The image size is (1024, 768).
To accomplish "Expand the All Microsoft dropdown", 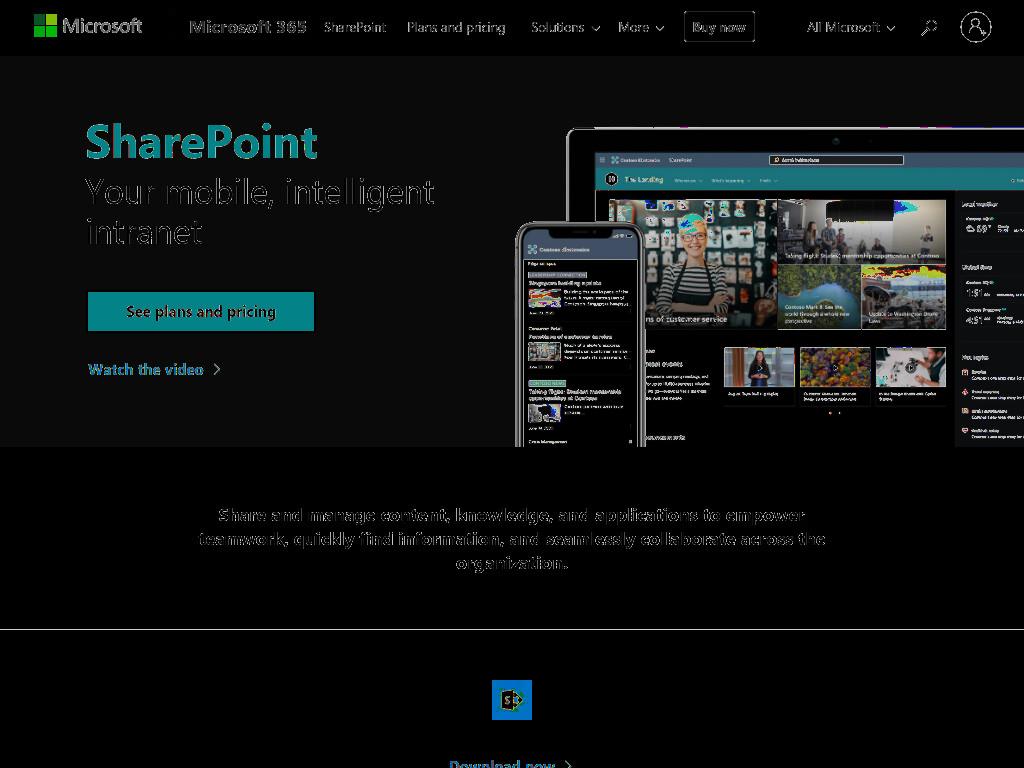I will click(850, 27).
